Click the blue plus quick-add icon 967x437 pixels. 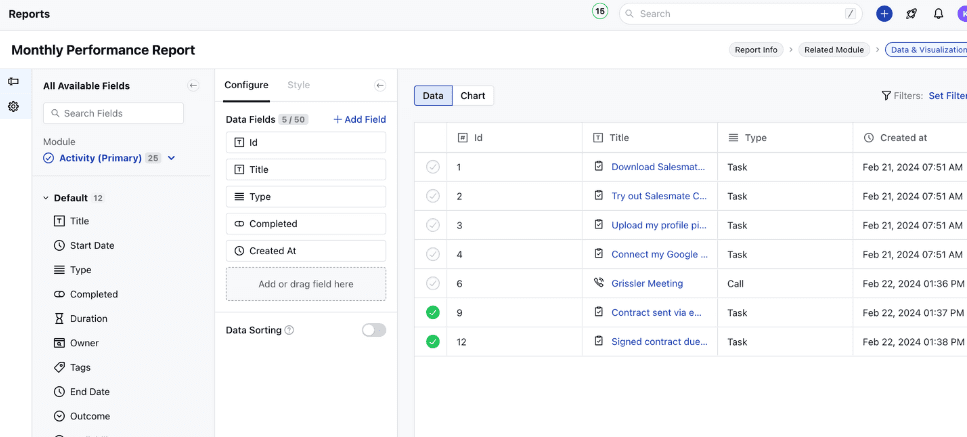[884, 14]
